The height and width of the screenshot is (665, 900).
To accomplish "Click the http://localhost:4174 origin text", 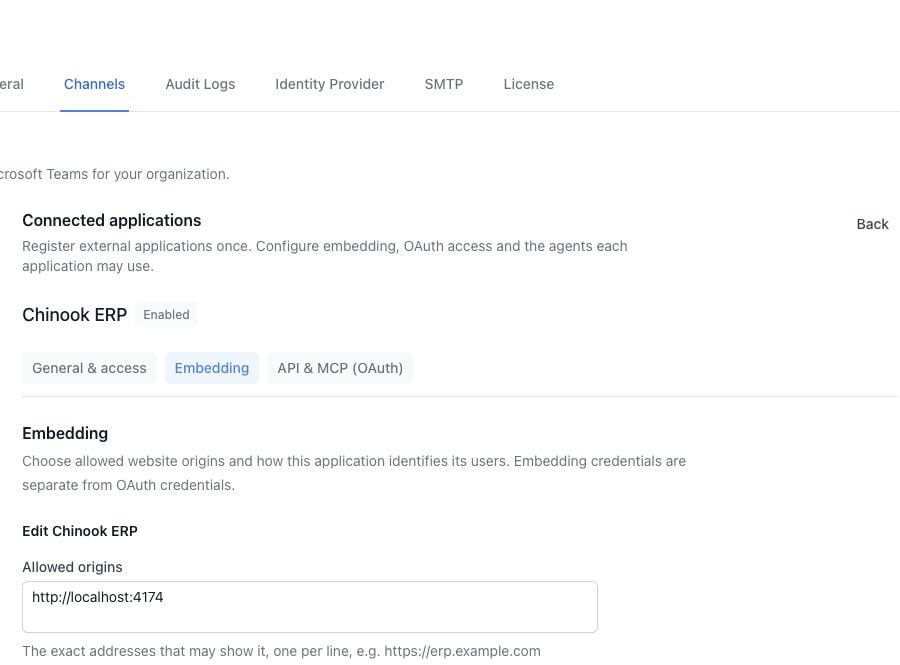I will coord(98,597).
